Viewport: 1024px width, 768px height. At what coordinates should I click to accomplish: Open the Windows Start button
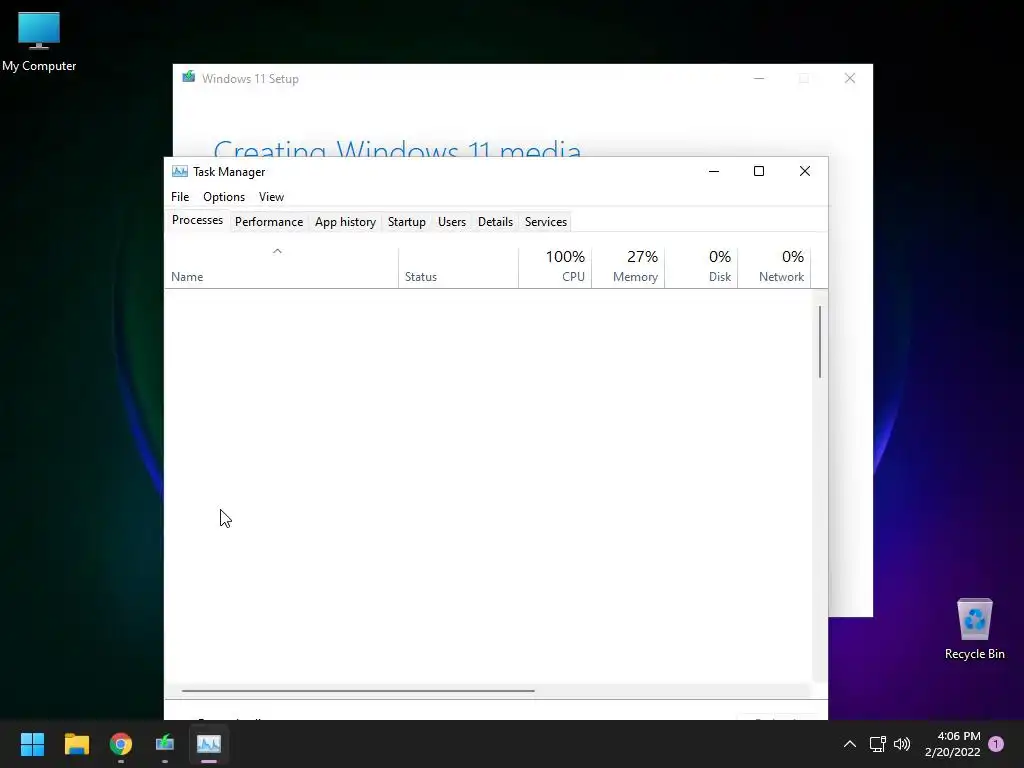coord(32,744)
